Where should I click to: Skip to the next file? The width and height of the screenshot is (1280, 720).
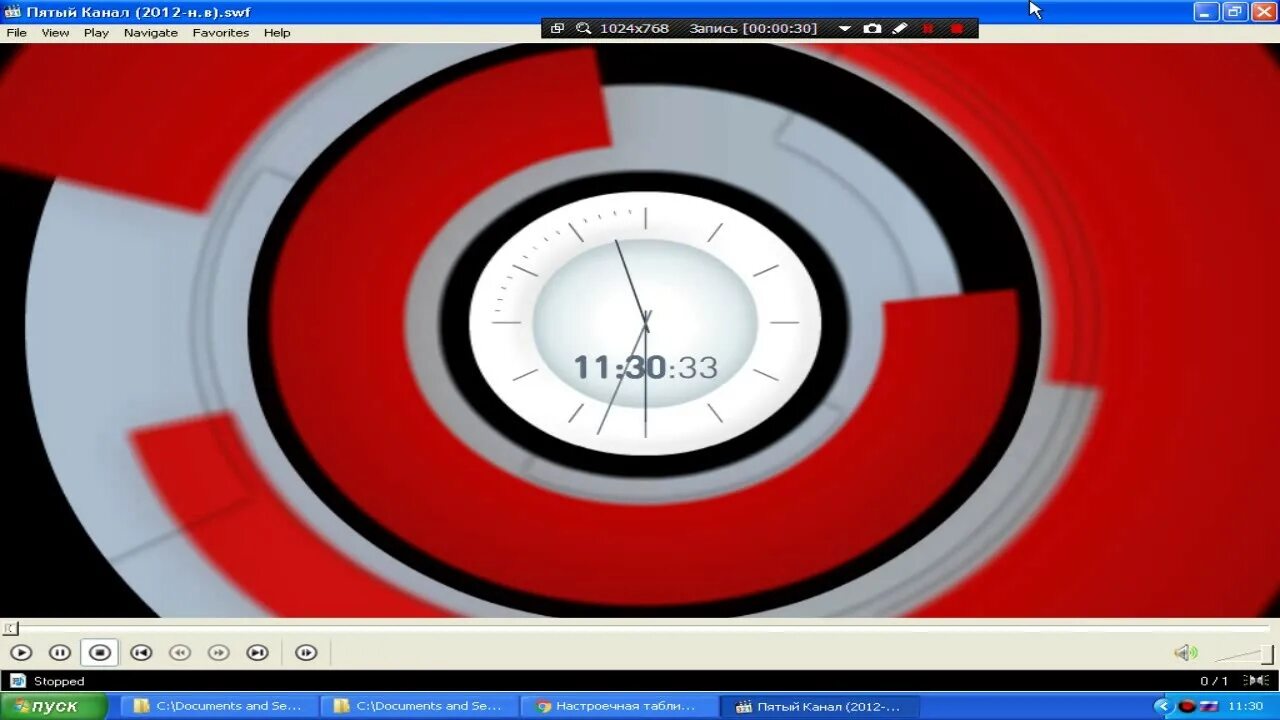click(258, 653)
